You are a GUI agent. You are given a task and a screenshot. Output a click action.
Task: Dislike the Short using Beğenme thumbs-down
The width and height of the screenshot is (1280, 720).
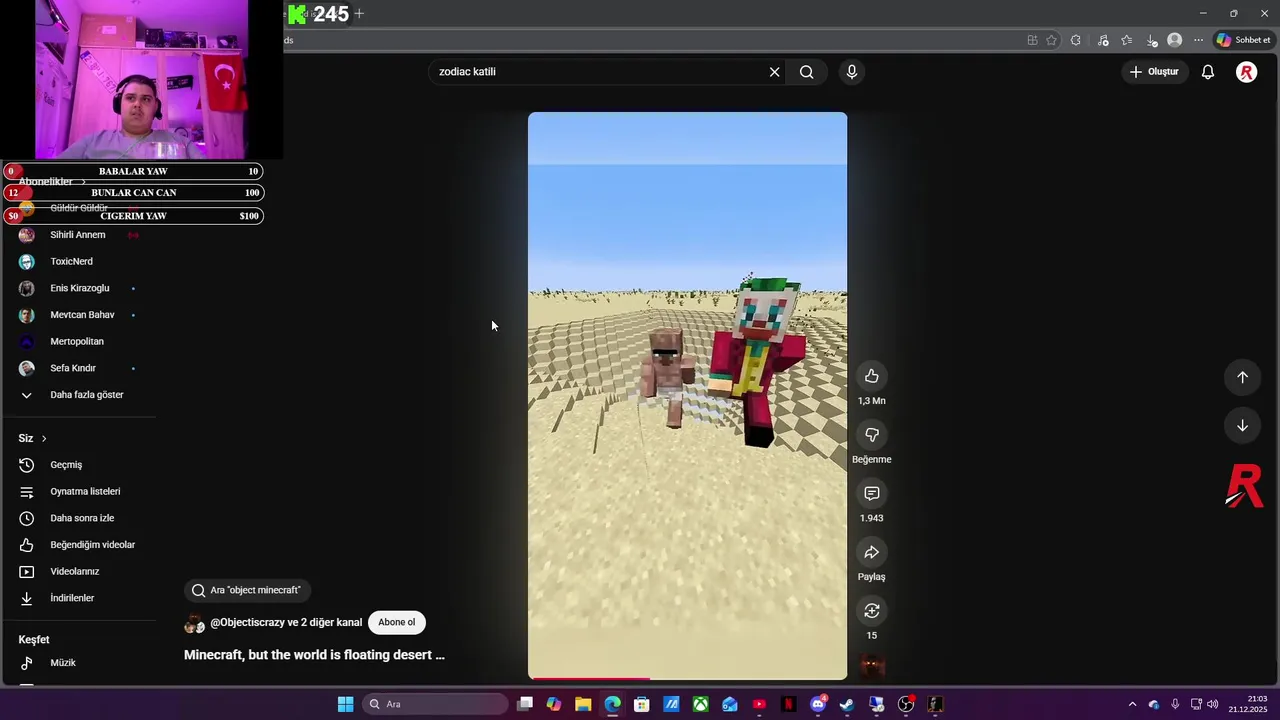click(x=872, y=435)
